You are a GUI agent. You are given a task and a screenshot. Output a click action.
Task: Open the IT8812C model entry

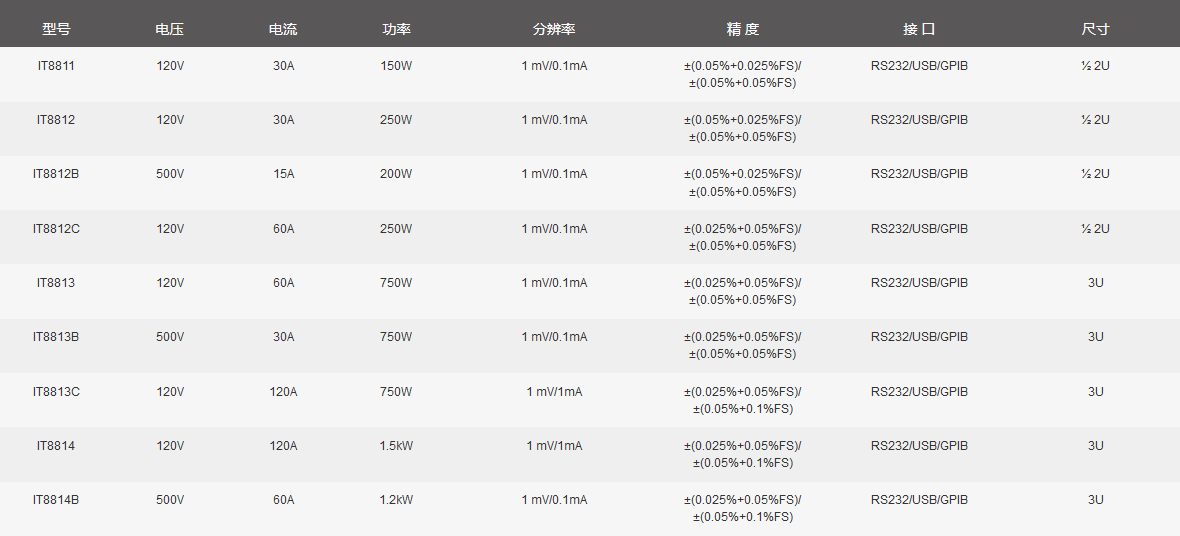tap(56, 228)
